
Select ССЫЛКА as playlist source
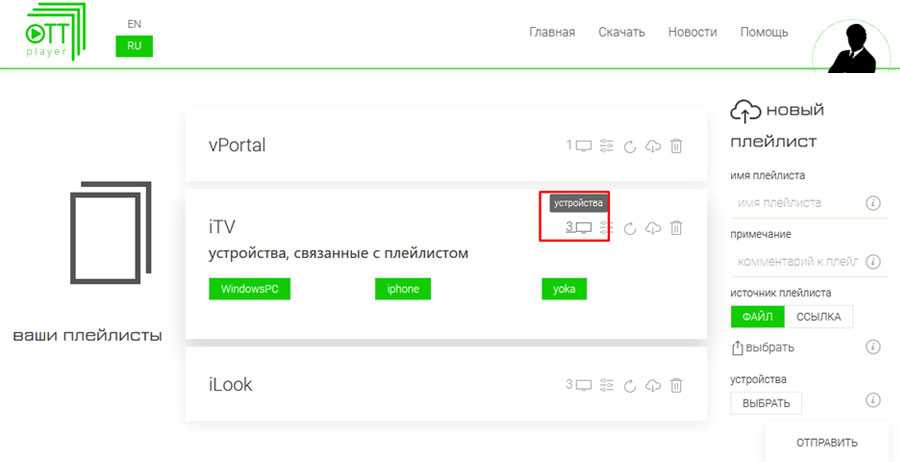pyautogui.click(x=819, y=317)
